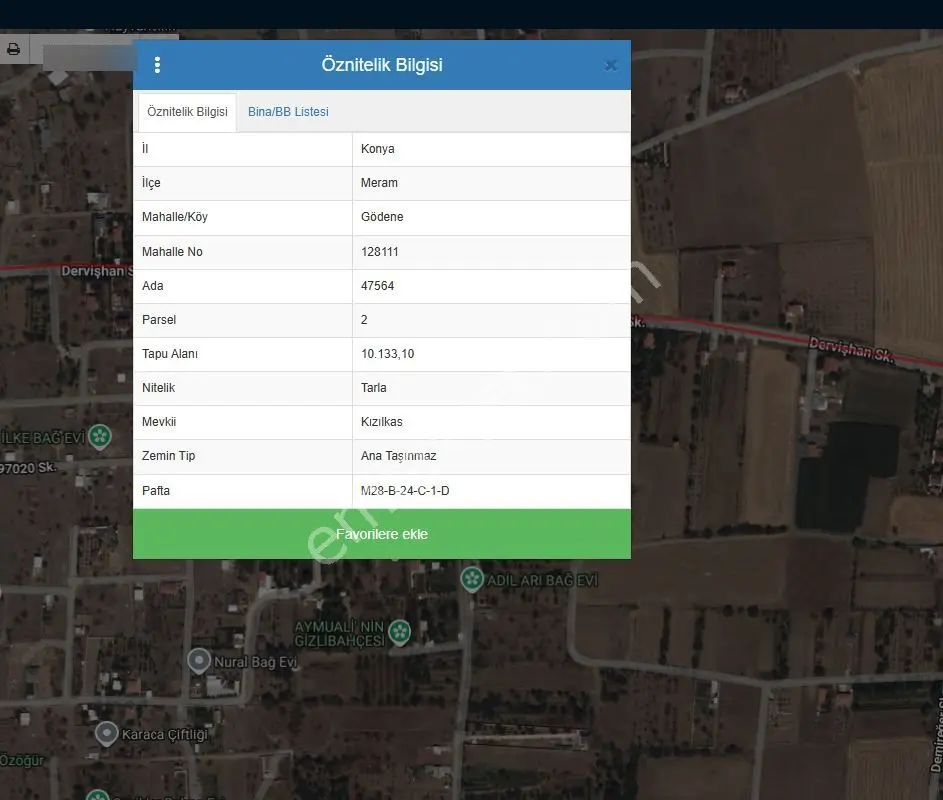Select the Ada value 47564
Viewport: 943px width, 800px height.
click(x=378, y=286)
